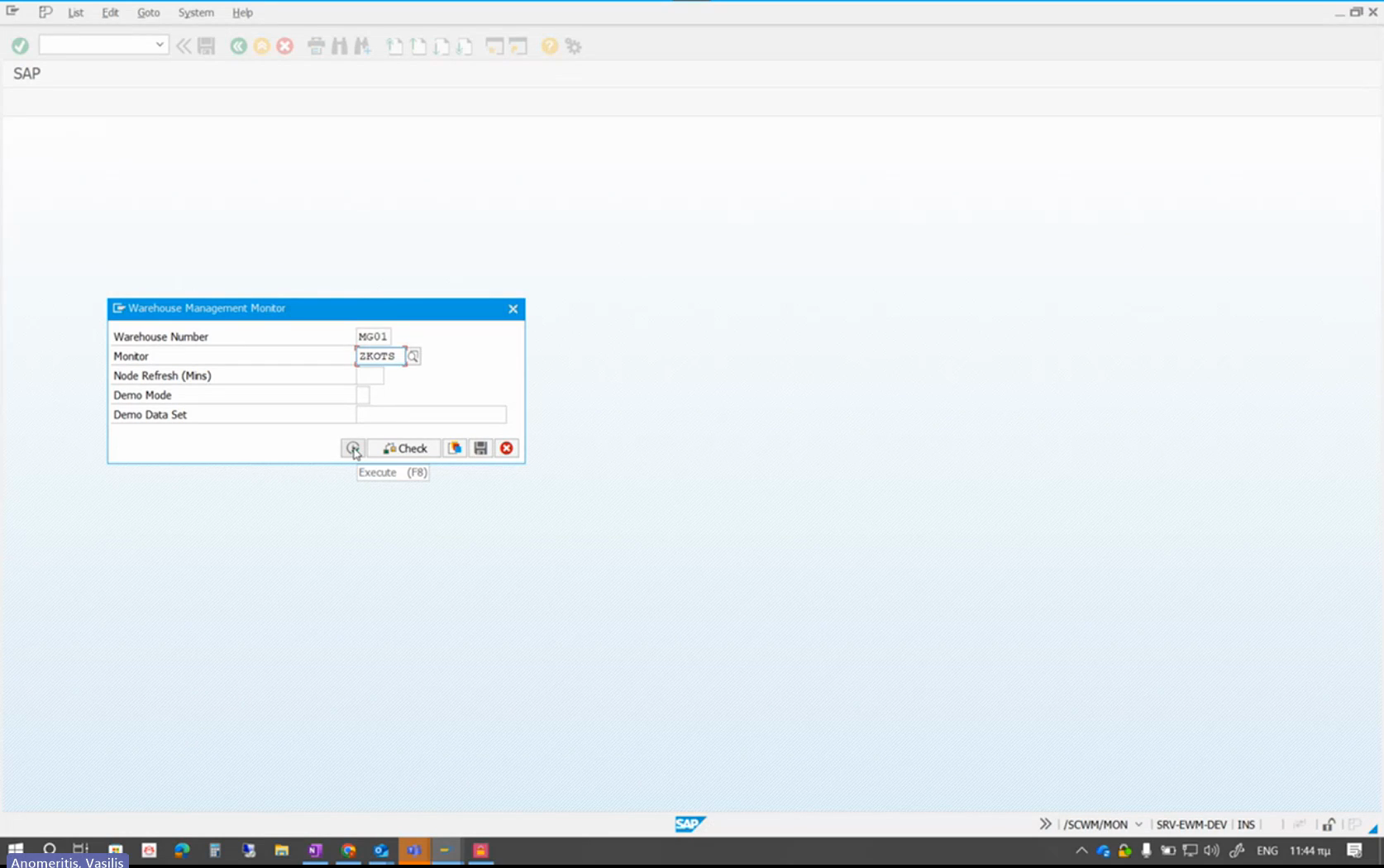Viewport: 1384px width, 868px height.
Task: Click the Get Variant icon button
Action: pyautogui.click(x=455, y=448)
